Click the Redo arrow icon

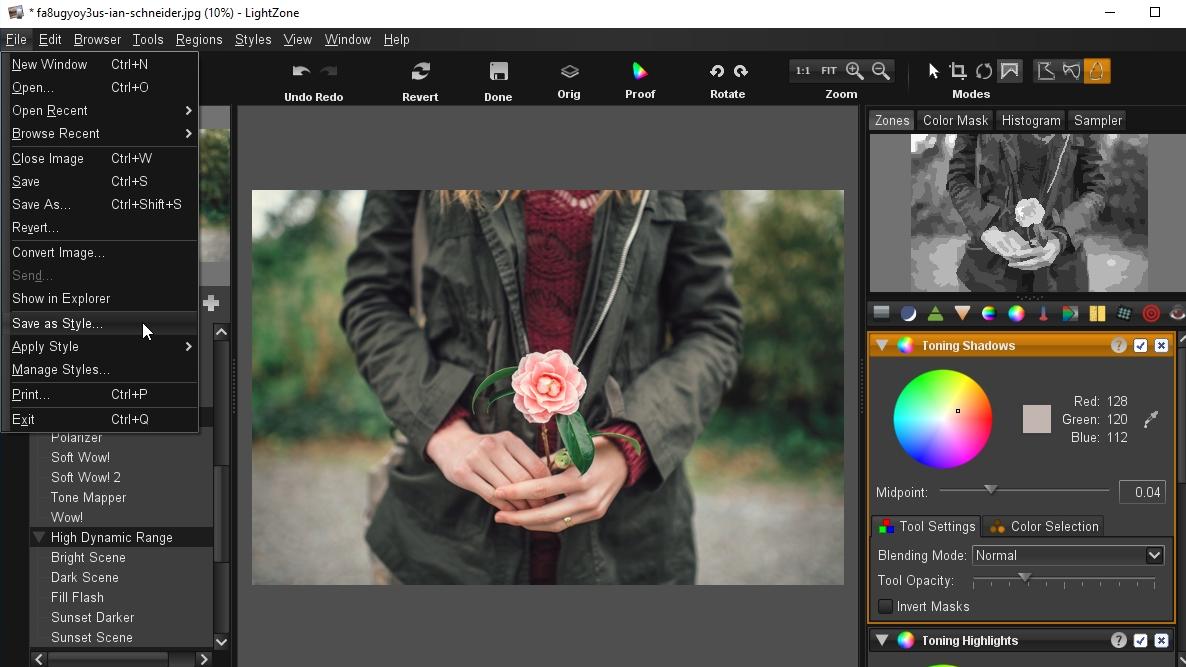click(x=328, y=71)
